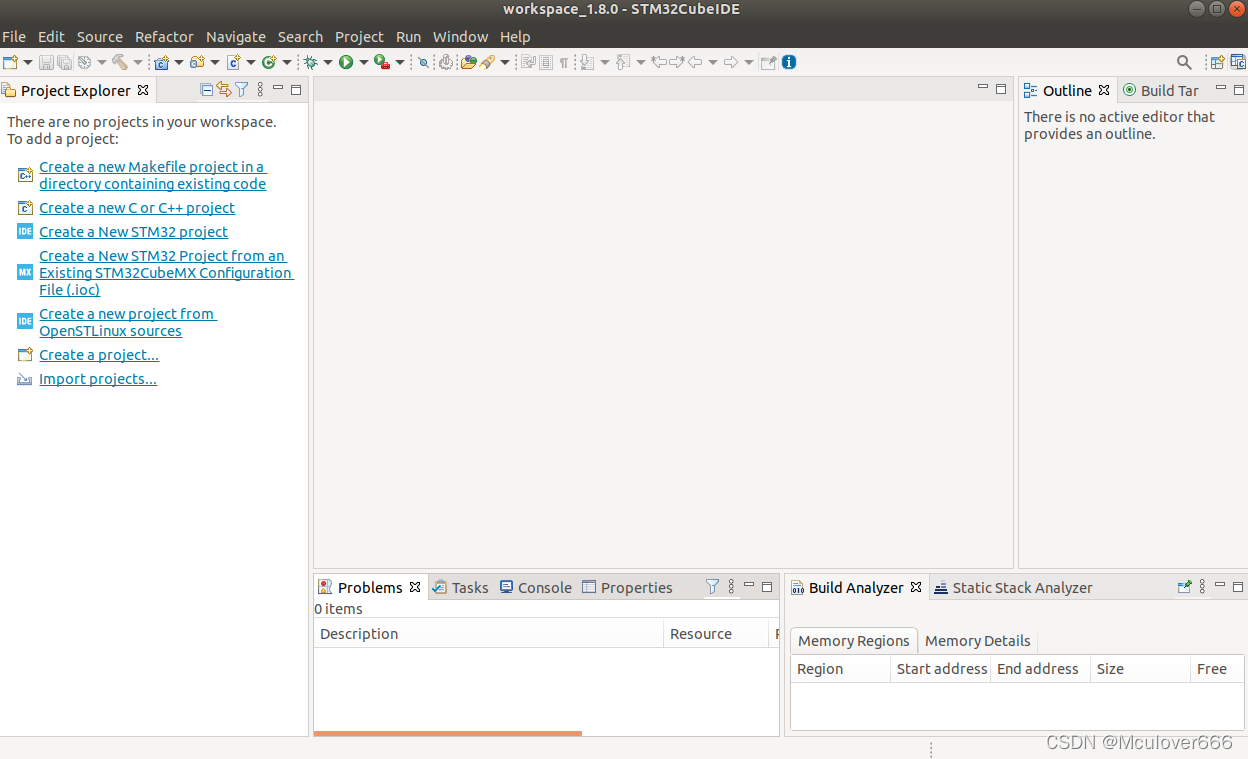Click the New file toolbar icon
The image size is (1248, 759).
11,62
